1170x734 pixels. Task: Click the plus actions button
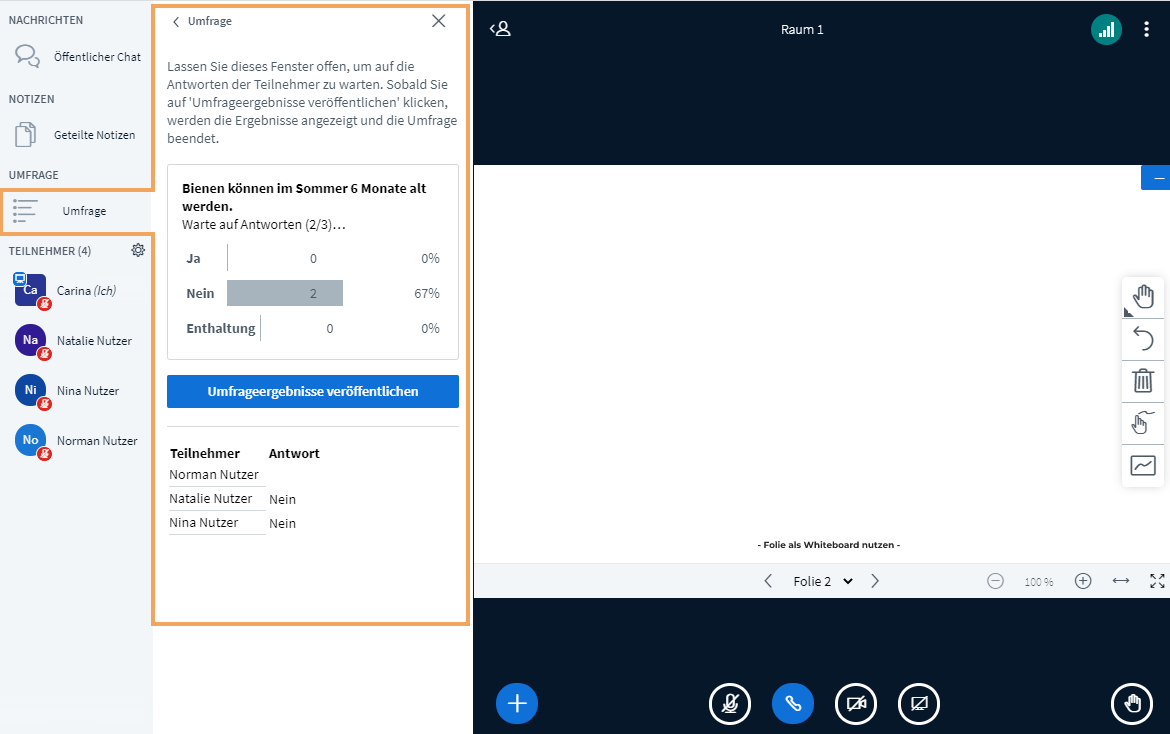pyautogui.click(x=517, y=703)
